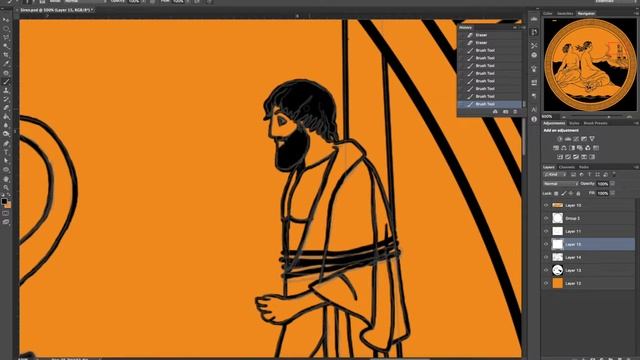640x360 pixels.
Task: Click the foreground color swatch
Action: tap(4, 201)
